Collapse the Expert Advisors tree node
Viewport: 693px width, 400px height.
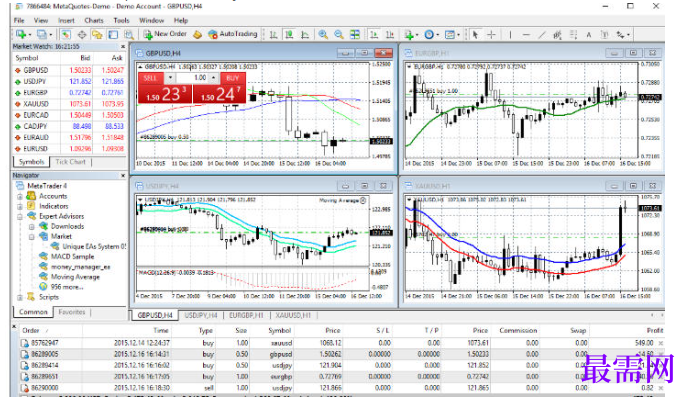(x=19, y=217)
